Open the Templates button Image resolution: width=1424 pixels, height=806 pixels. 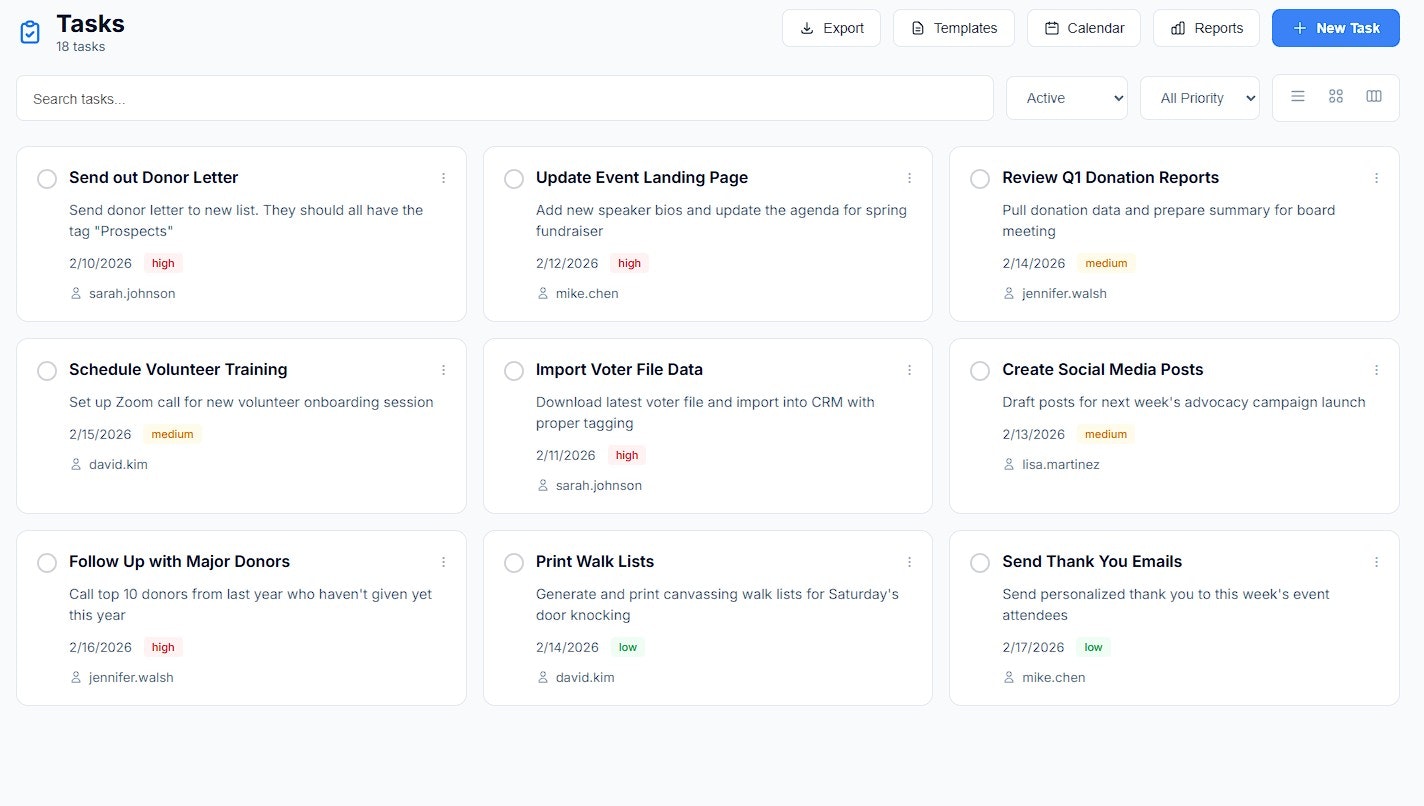[x=954, y=28]
